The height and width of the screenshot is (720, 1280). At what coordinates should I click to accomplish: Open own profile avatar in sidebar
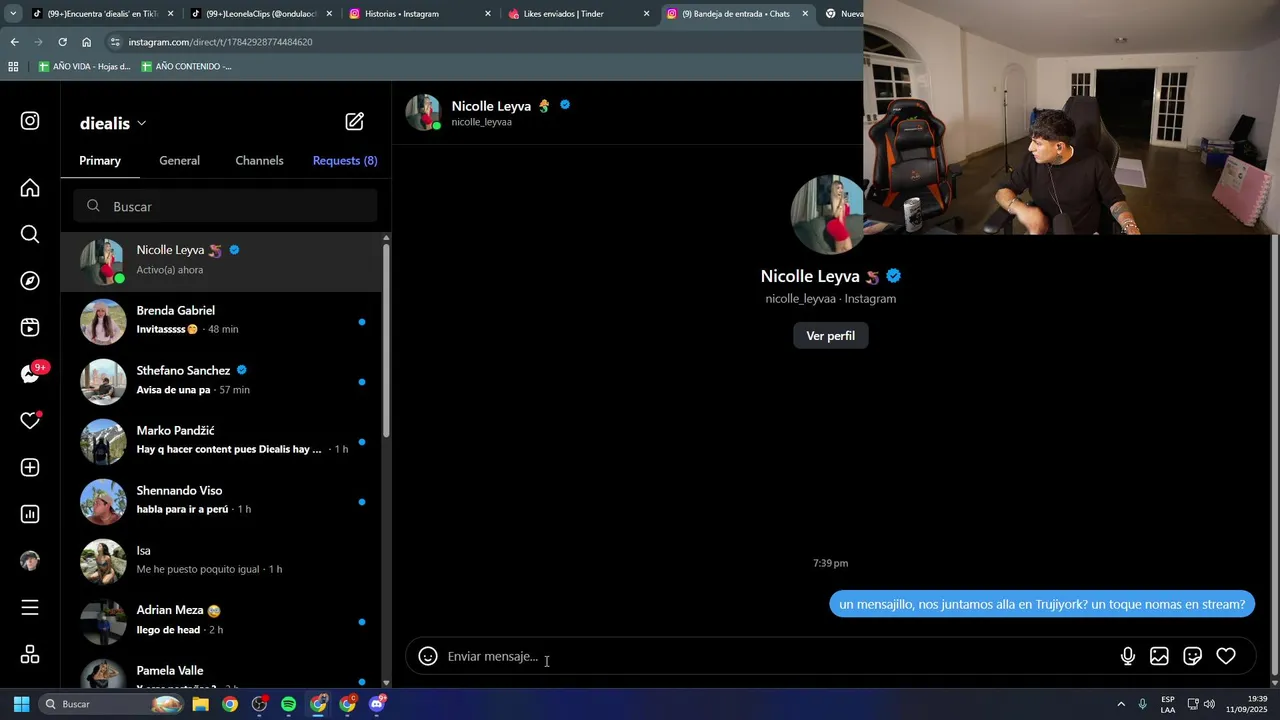(x=30, y=561)
